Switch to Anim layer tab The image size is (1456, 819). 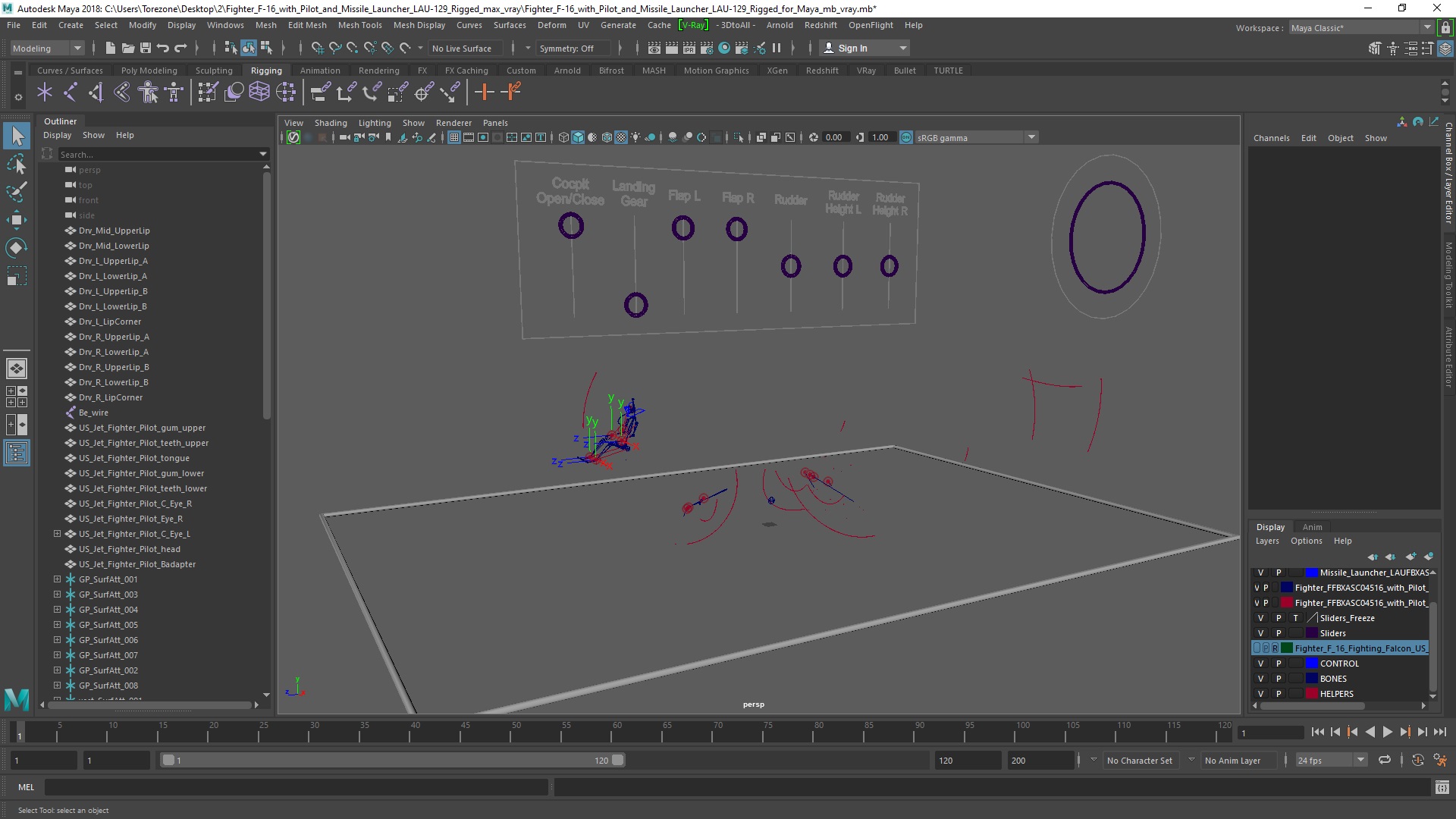pos(1312,527)
